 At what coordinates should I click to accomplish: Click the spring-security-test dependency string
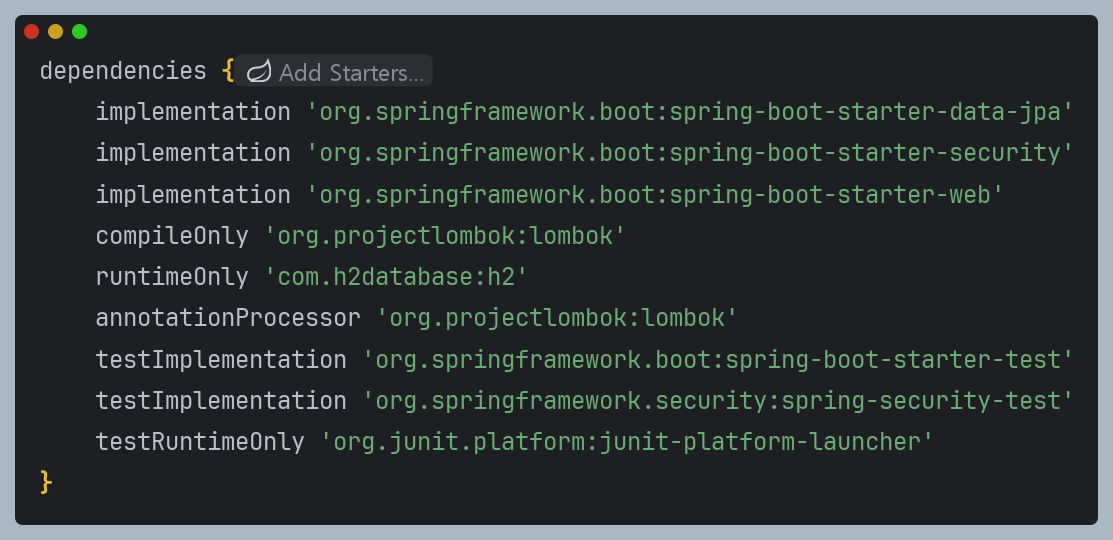point(718,401)
